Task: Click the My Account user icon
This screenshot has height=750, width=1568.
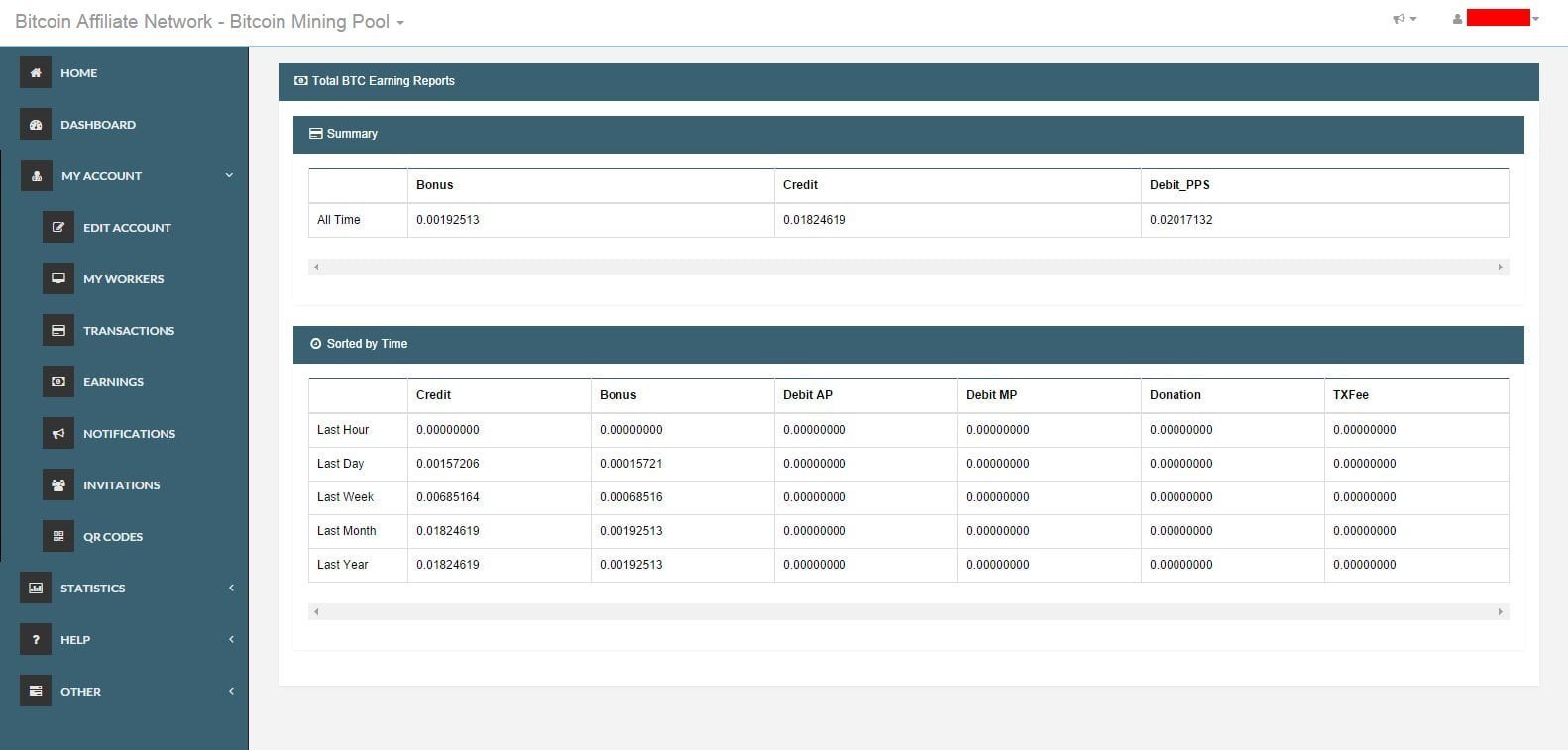Action: point(37,176)
